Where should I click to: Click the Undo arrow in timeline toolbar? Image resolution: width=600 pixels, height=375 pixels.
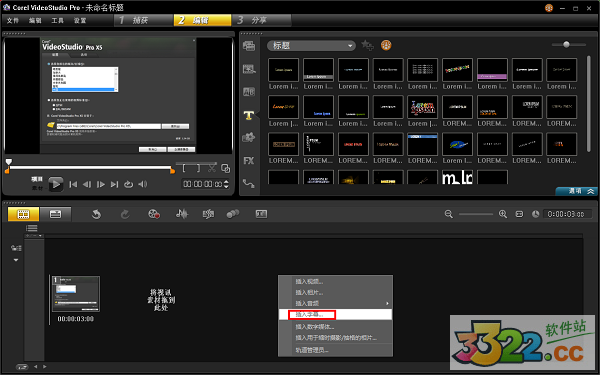tap(96, 214)
